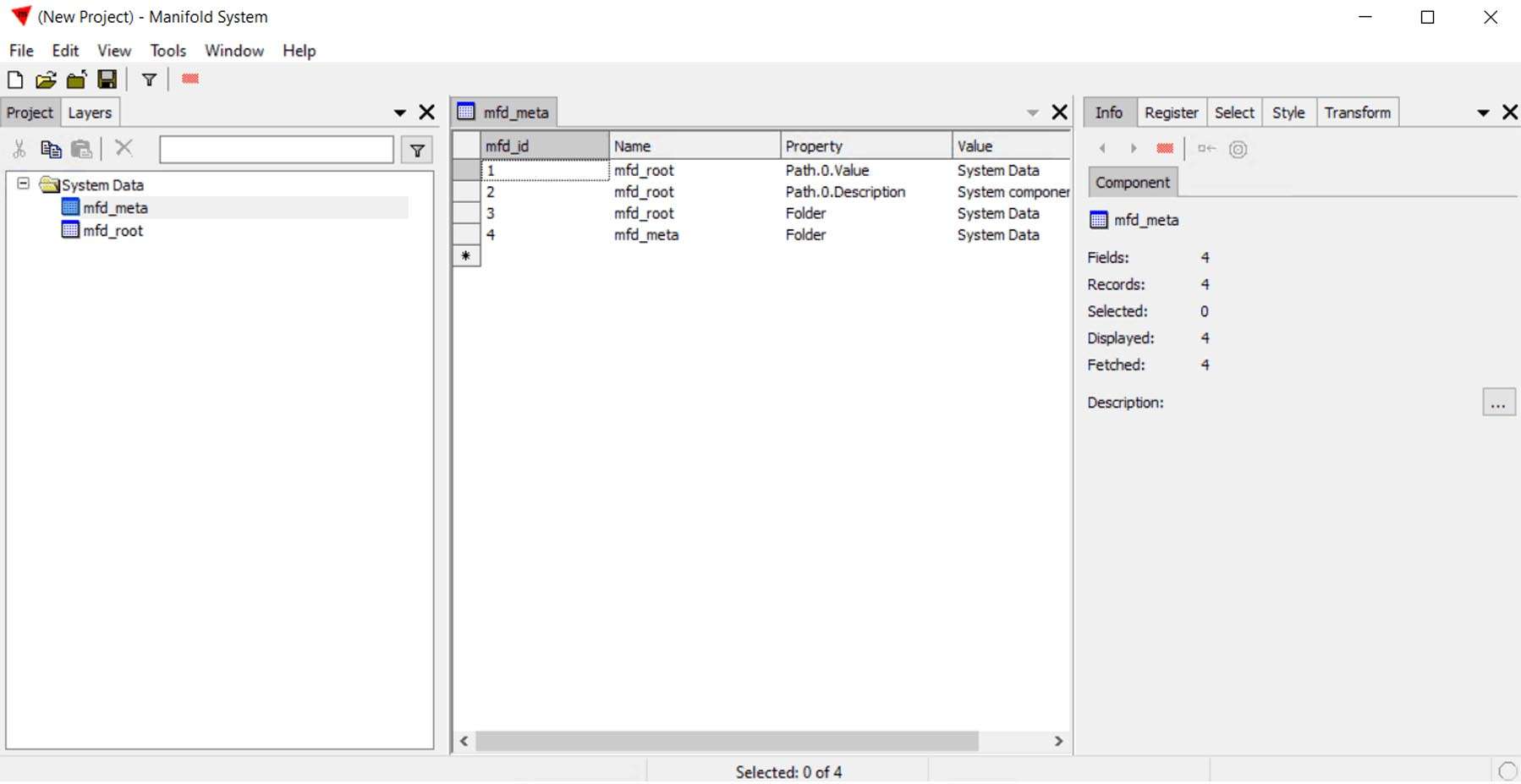The width and height of the screenshot is (1521, 784).
Task: Open the Tools menu
Action: click(x=167, y=51)
